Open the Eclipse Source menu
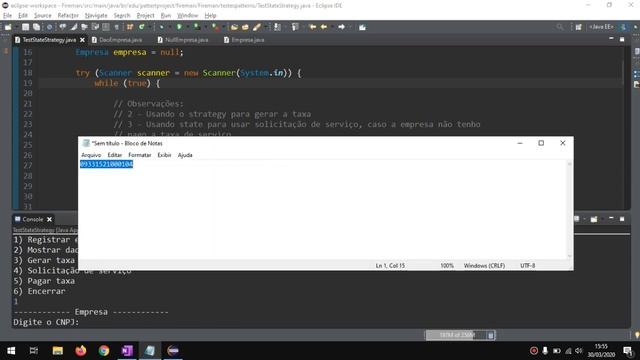Screen dimensions: 640x360 (42, 16)
